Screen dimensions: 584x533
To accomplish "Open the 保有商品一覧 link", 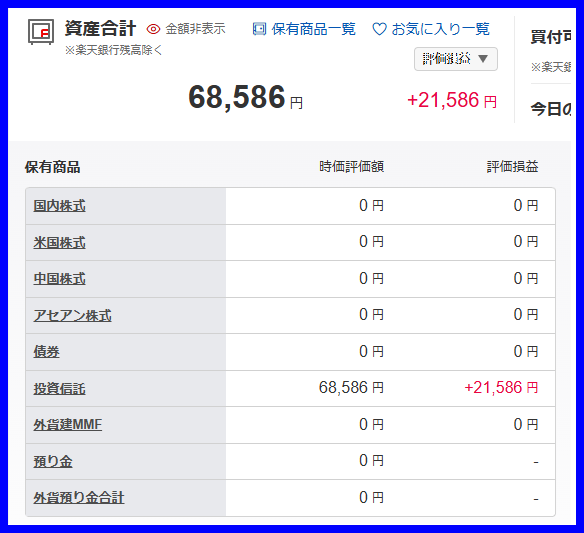I will (x=314, y=29).
